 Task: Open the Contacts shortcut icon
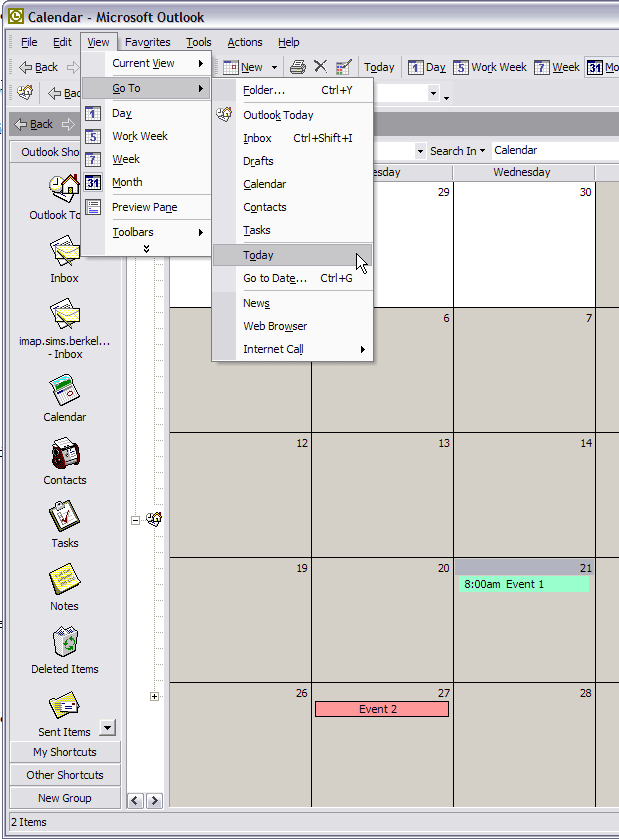pyautogui.click(x=65, y=453)
